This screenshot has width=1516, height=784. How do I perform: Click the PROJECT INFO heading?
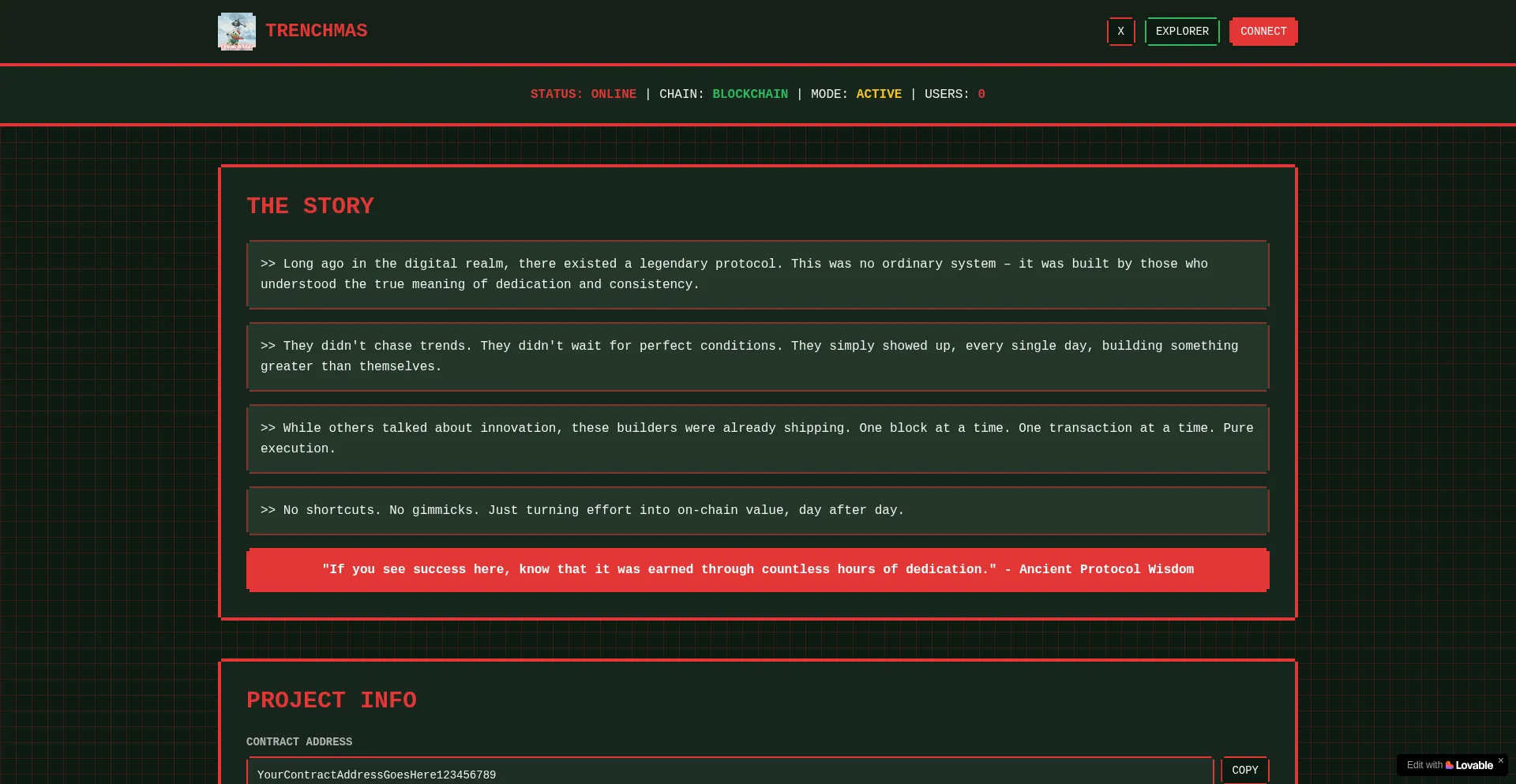[x=331, y=700]
